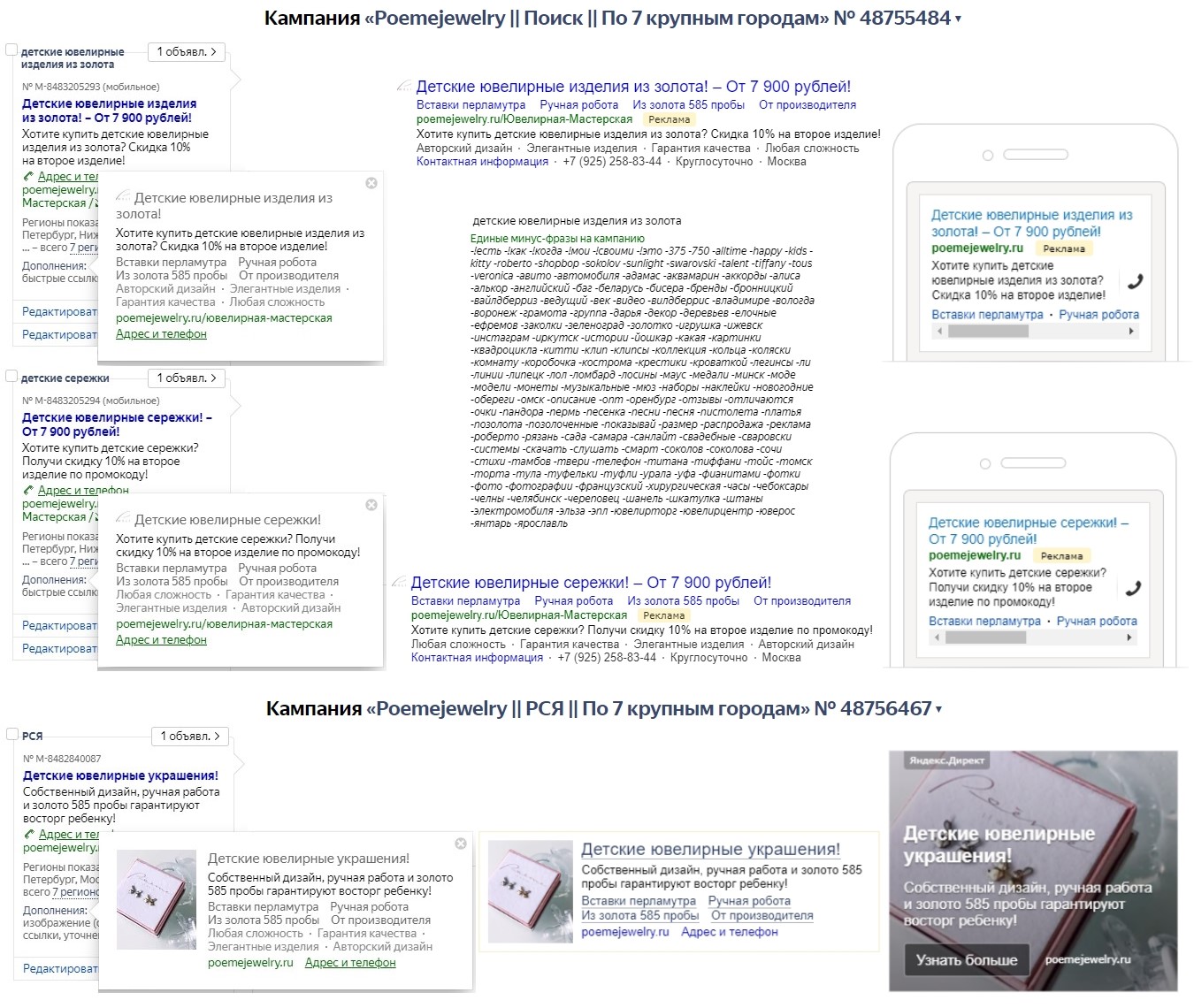This screenshot has width=1194, height=1008.
Task: Open mobile preview headline 'Детские ювелирные сережки!'
Action: coord(1029,531)
